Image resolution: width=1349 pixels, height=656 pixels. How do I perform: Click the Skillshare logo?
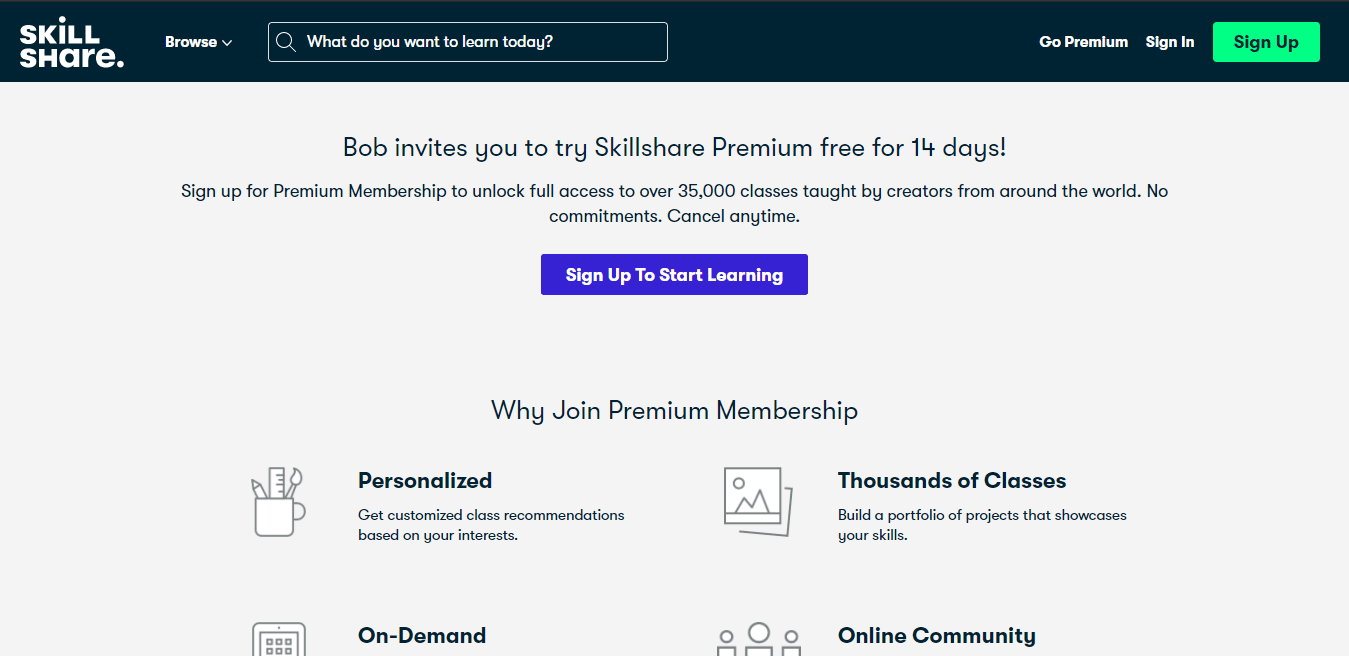click(x=71, y=42)
